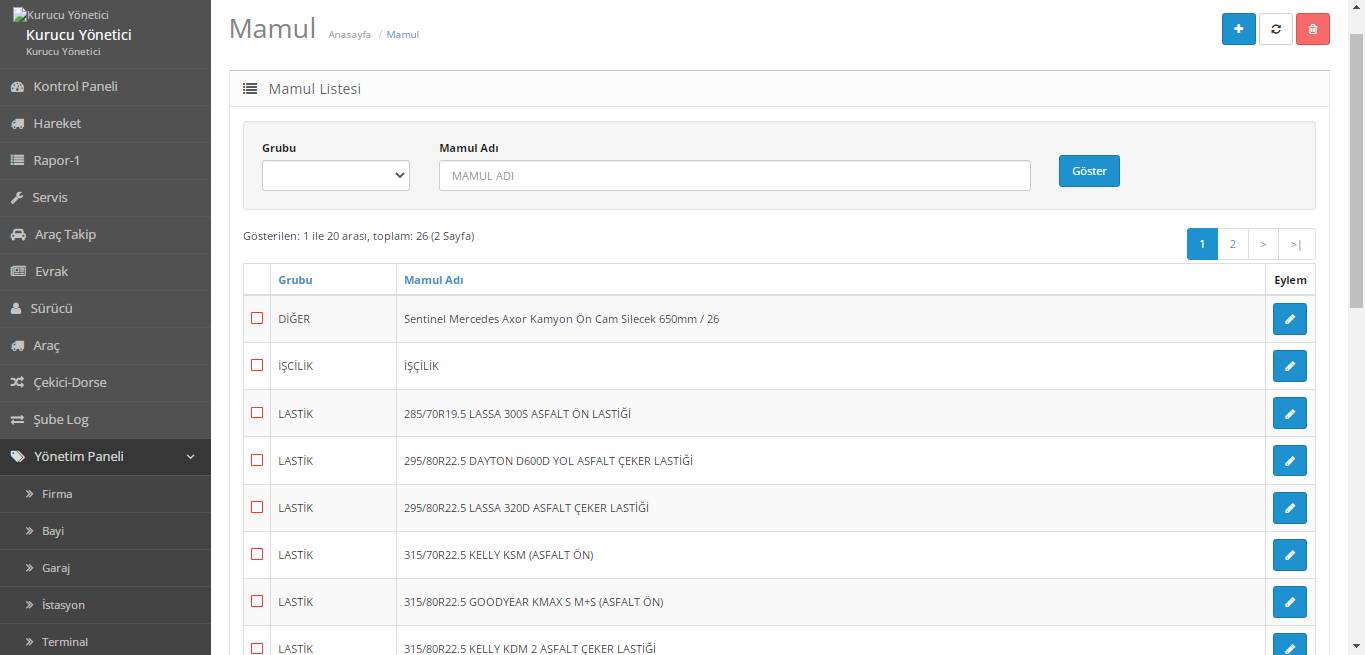Image resolution: width=1365 pixels, height=655 pixels.
Task: Open Kontrol Paneli menu item
Action: coord(105,87)
